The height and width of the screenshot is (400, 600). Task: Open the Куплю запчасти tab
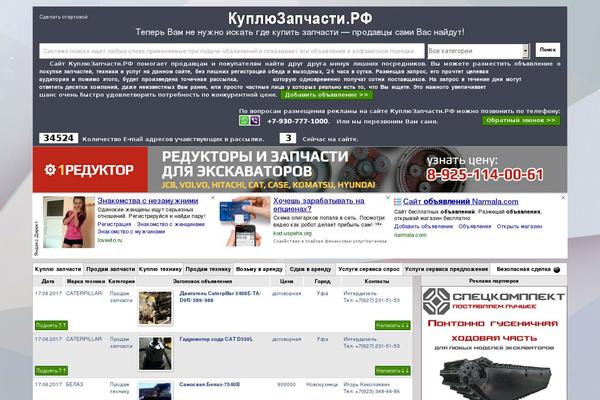[x=58, y=269]
